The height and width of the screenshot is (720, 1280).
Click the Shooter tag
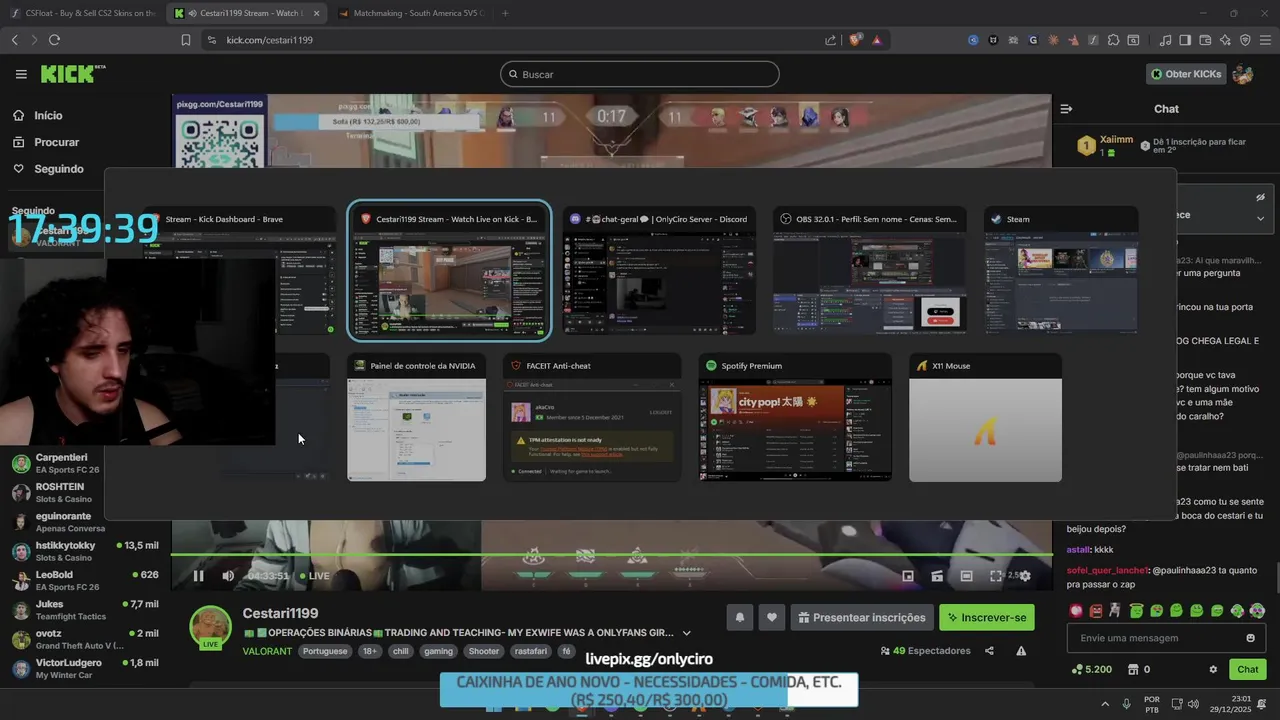click(484, 651)
